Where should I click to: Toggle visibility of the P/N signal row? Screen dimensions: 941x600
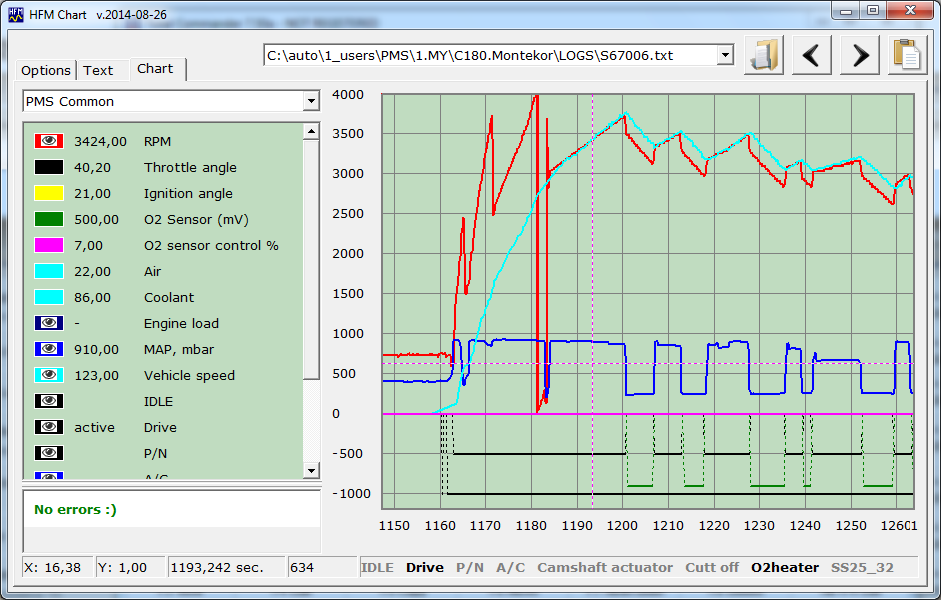49,453
